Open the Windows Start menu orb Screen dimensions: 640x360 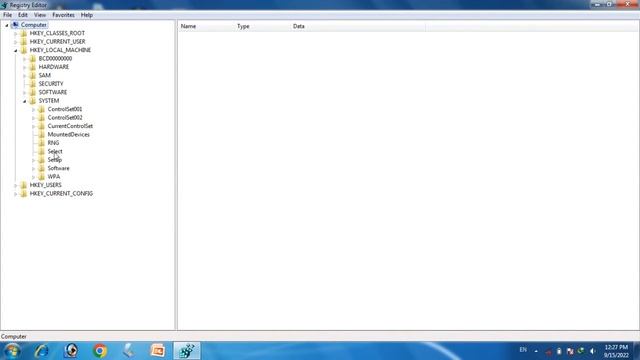[x=12, y=351]
